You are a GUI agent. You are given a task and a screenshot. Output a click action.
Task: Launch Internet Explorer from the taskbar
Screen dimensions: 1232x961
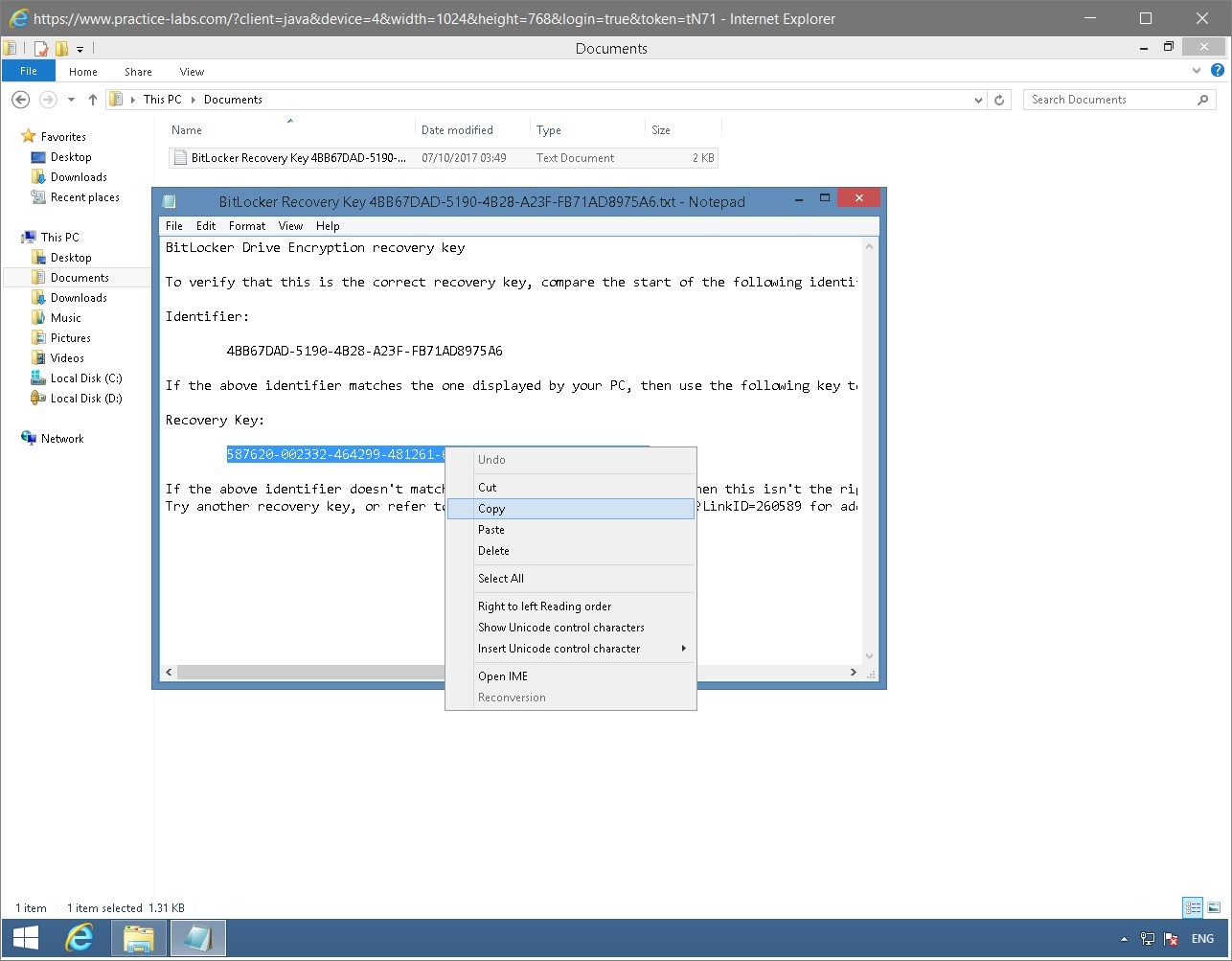80,938
